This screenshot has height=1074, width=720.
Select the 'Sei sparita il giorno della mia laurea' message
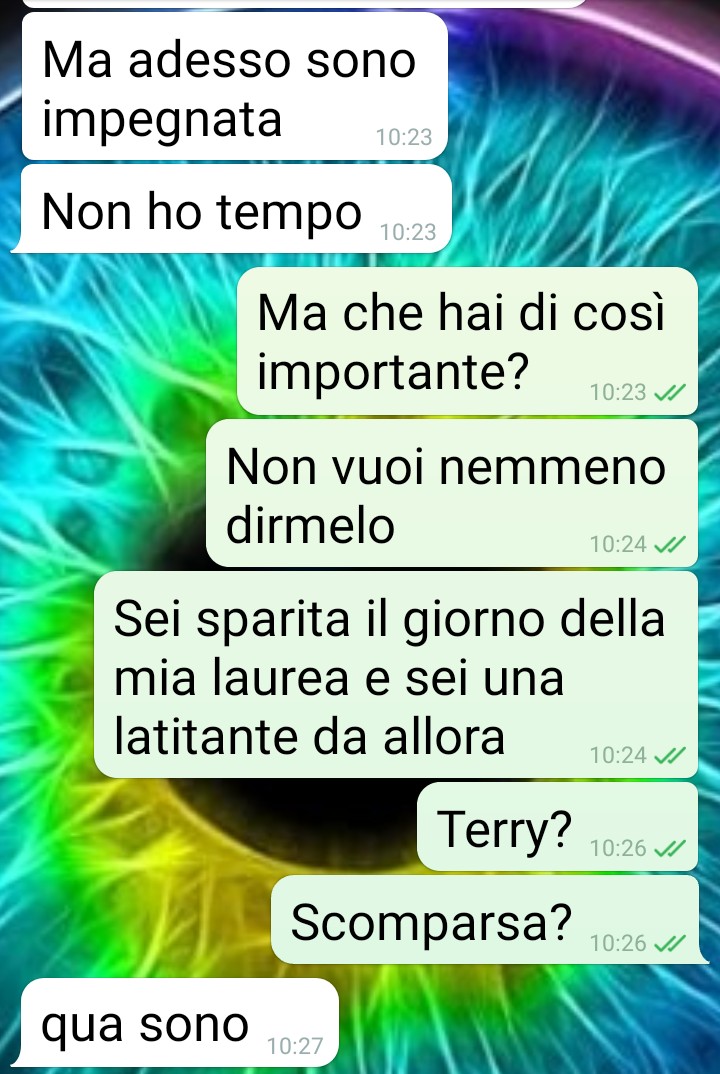click(396, 675)
